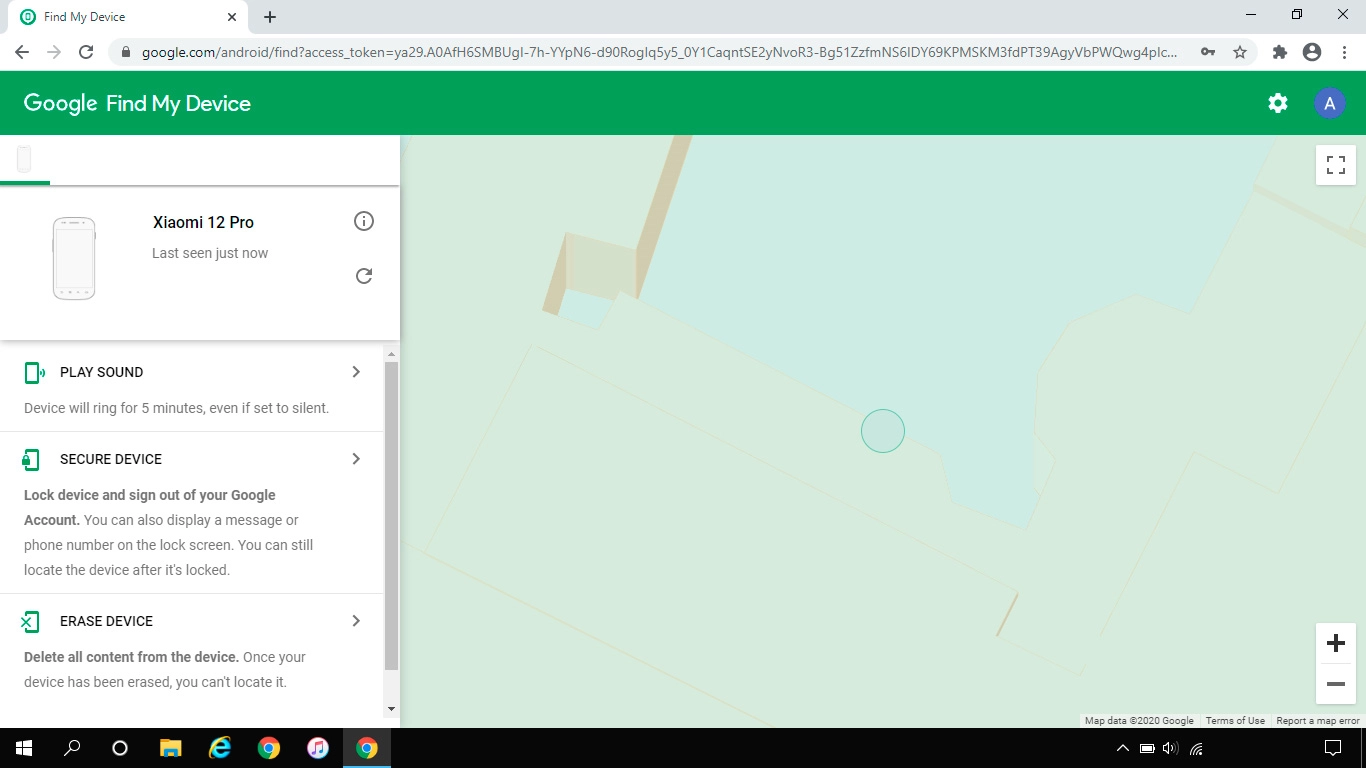Image resolution: width=1366 pixels, height=768 pixels.
Task: Open the Google account avatar
Action: coord(1329,103)
